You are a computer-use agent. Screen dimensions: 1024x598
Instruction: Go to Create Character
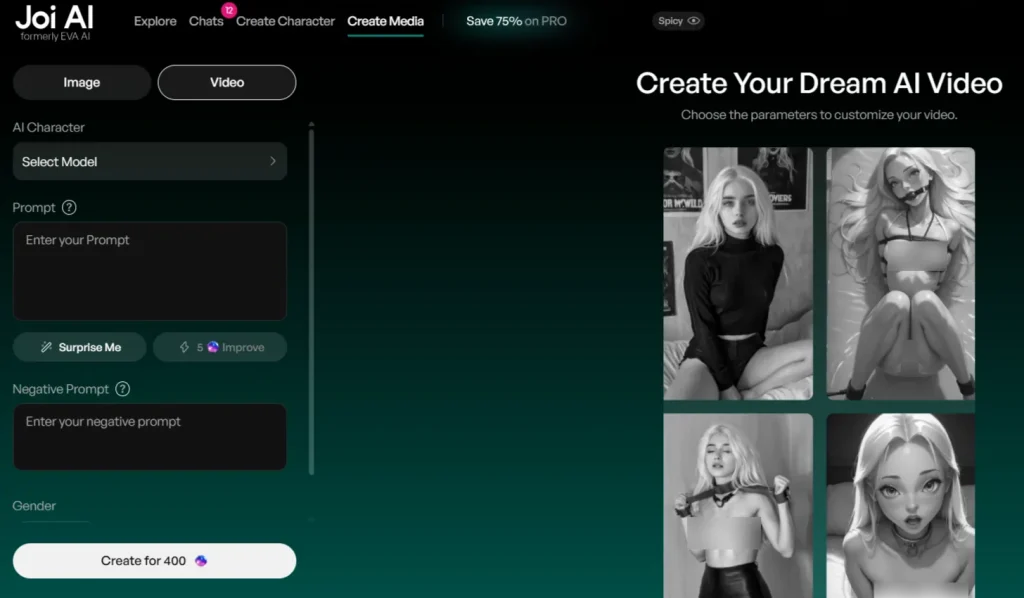[x=285, y=21]
